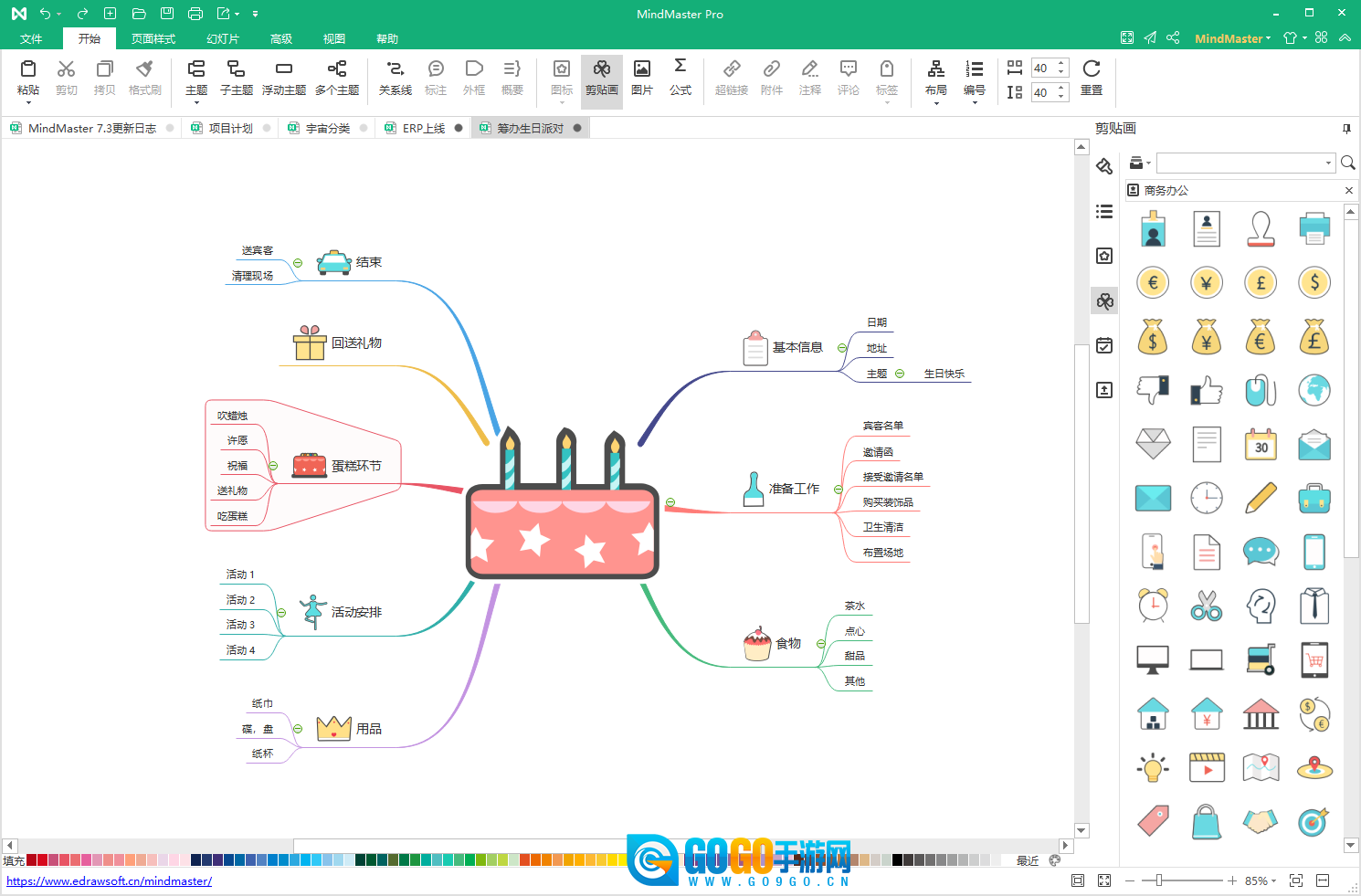The image size is (1361, 896).
Task: Open the 标签 tag dropdown
Action: coord(887,102)
